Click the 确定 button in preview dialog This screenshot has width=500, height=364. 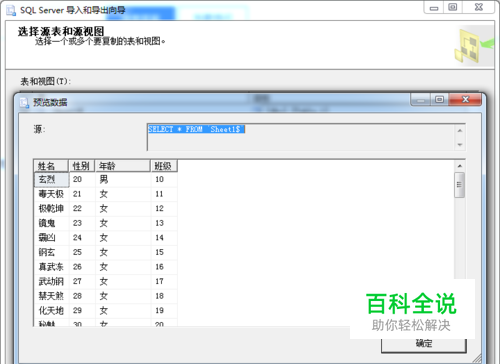click(x=424, y=344)
